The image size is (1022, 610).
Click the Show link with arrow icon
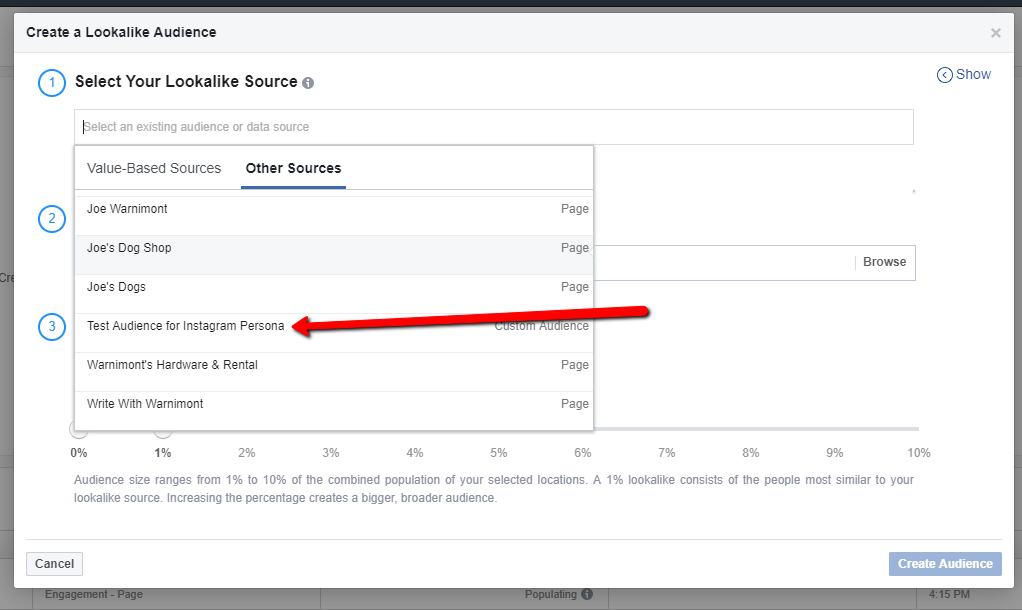click(964, 74)
